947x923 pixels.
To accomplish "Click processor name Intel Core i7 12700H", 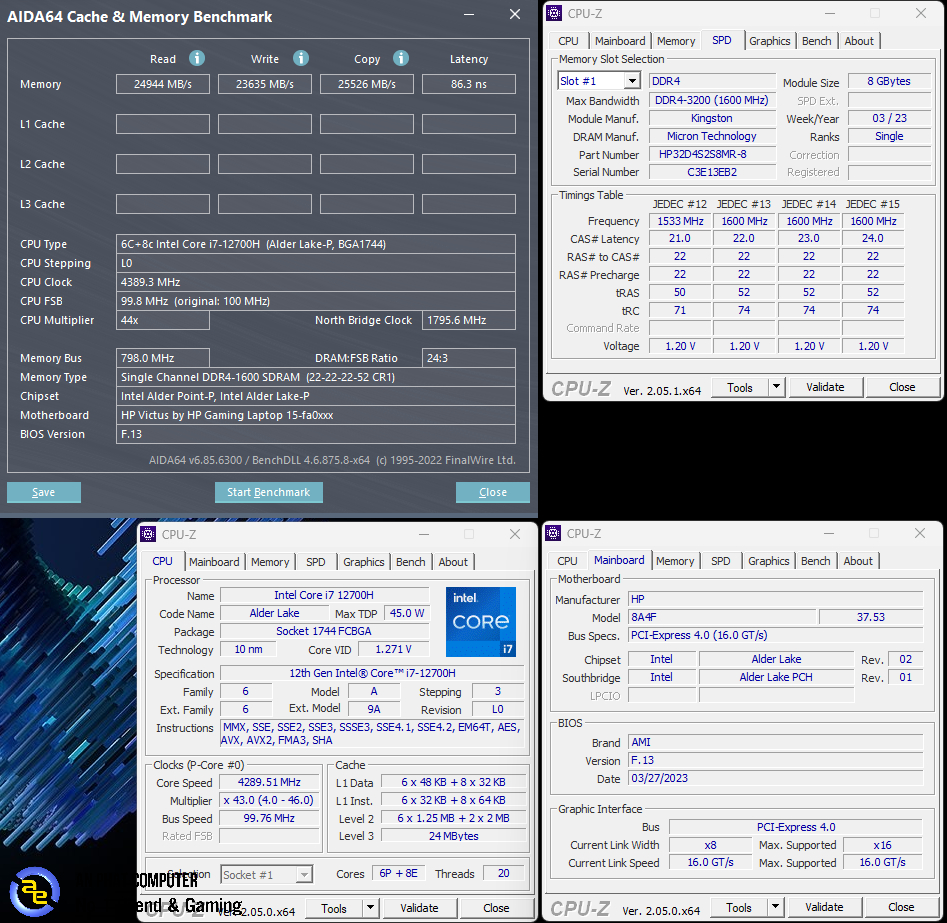I will (324, 596).
